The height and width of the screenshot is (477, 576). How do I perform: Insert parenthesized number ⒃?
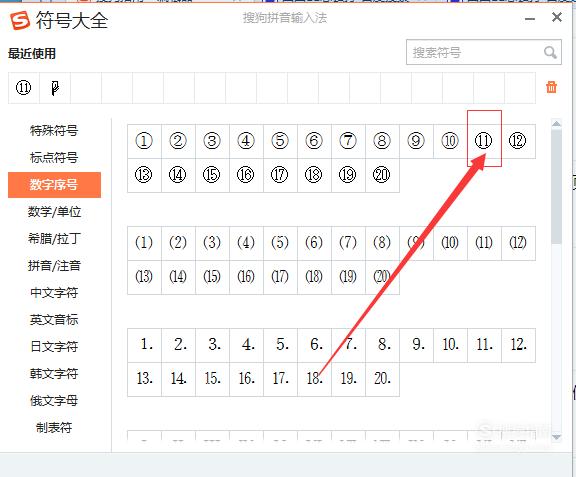tap(246, 277)
